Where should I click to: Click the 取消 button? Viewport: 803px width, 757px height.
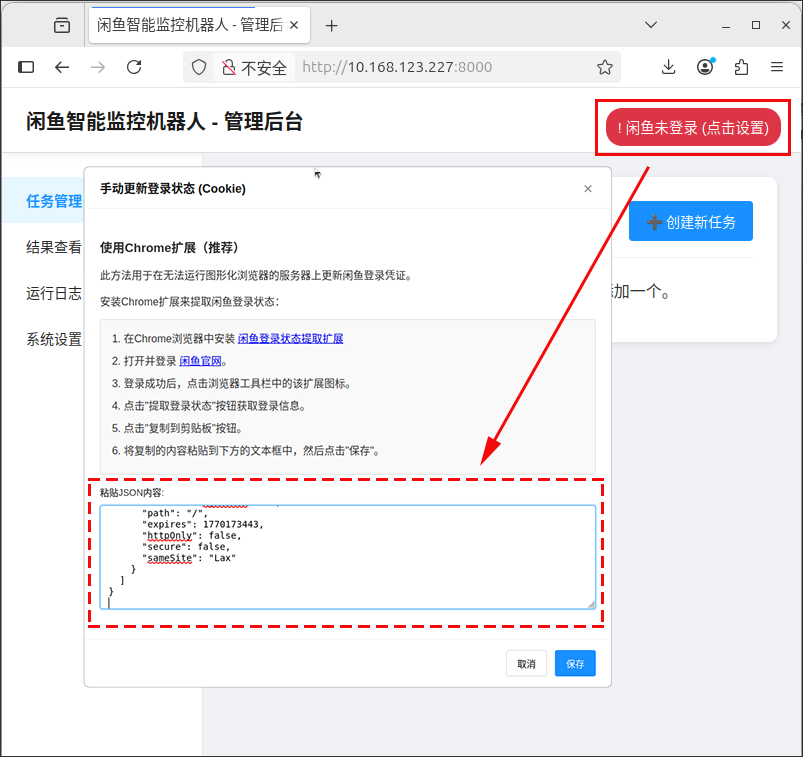tap(526, 663)
